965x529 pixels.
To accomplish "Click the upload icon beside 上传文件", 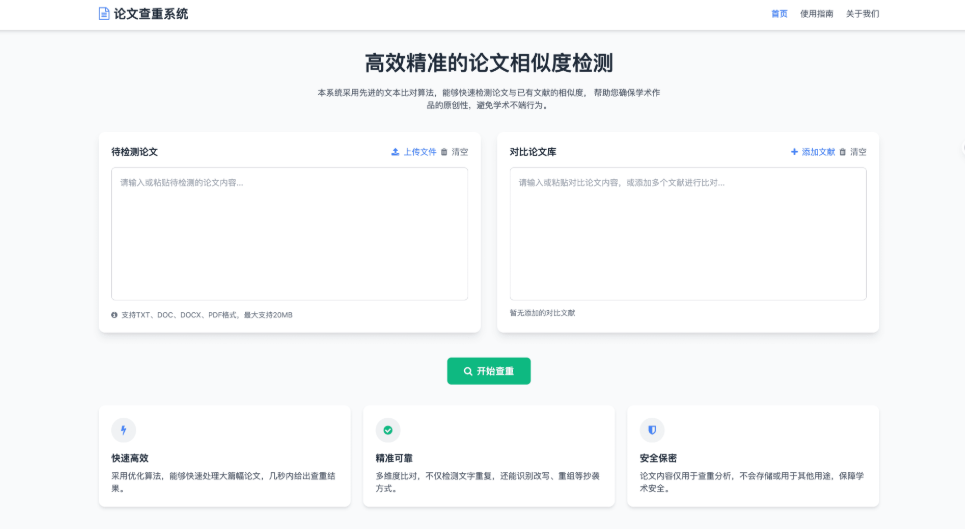I will click(395, 152).
